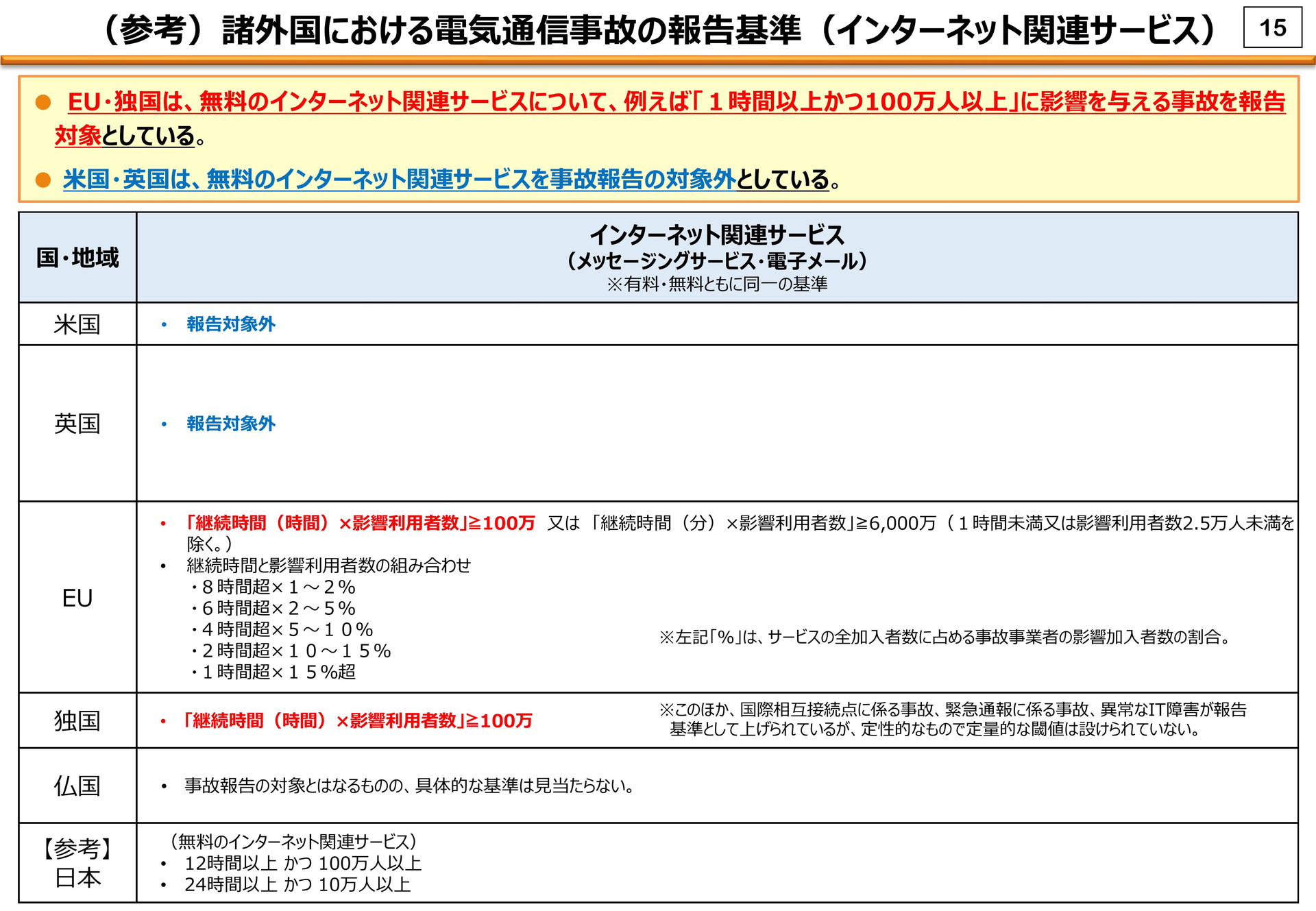
Task: Click the red formula in 独国 row
Action: click(x=358, y=721)
